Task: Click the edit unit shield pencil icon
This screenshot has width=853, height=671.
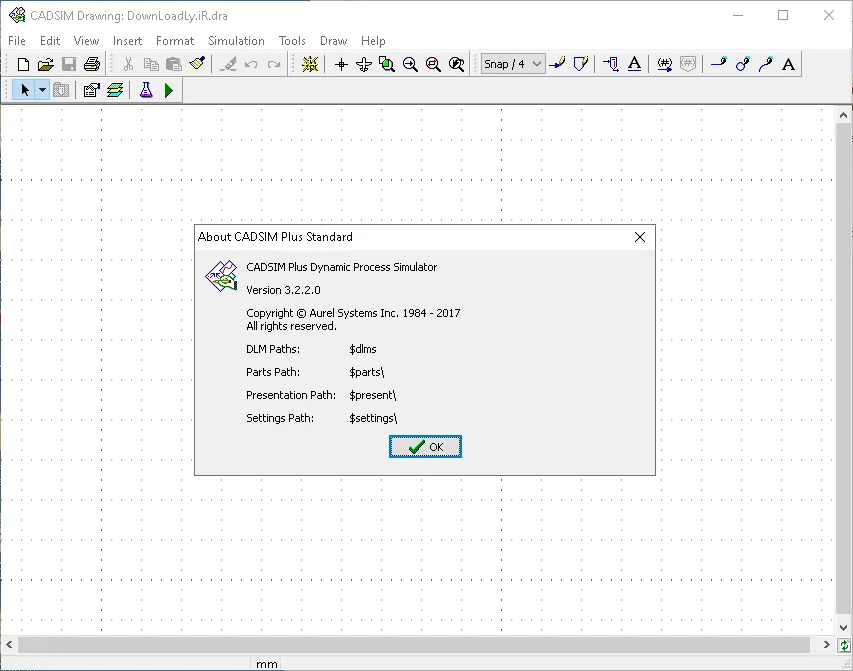Action: [x=580, y=64]
